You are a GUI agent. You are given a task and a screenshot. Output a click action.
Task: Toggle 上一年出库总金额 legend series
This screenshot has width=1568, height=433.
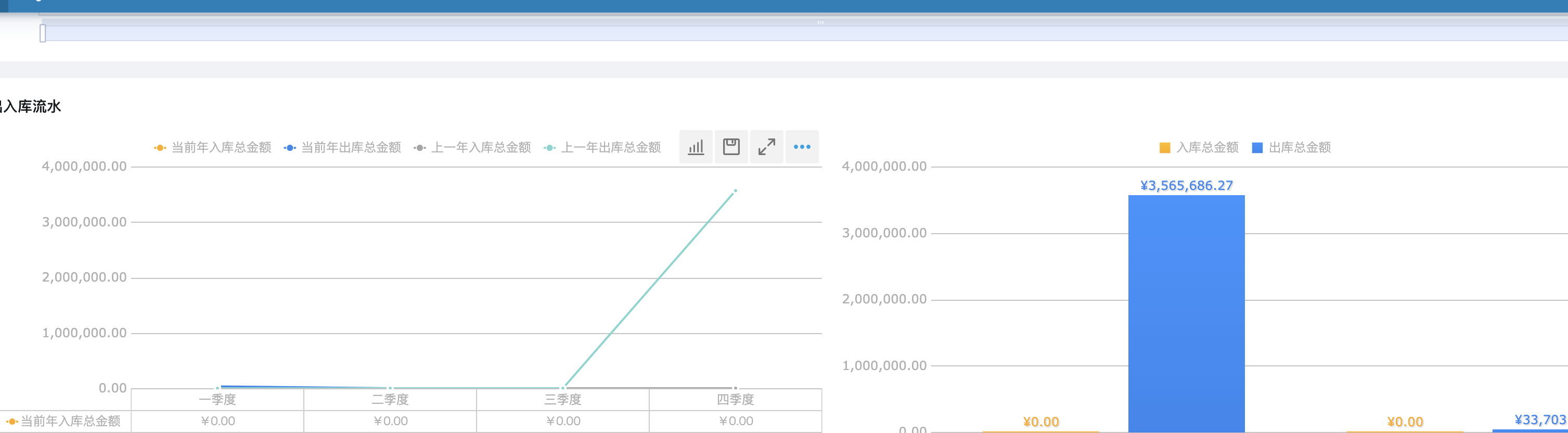click(x=602, y=147)
